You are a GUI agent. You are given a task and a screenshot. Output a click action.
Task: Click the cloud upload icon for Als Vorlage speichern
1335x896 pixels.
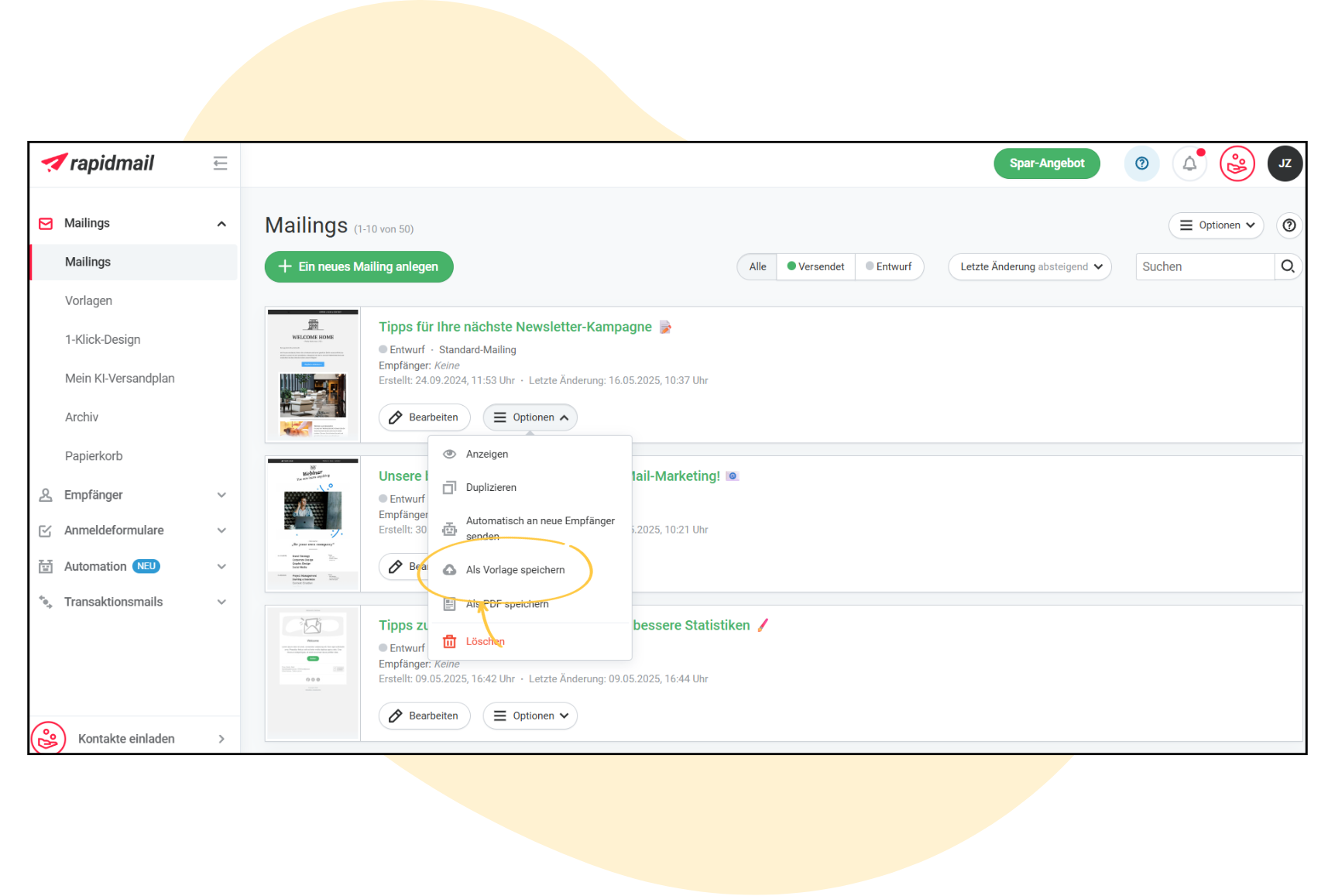coord(449,570)
